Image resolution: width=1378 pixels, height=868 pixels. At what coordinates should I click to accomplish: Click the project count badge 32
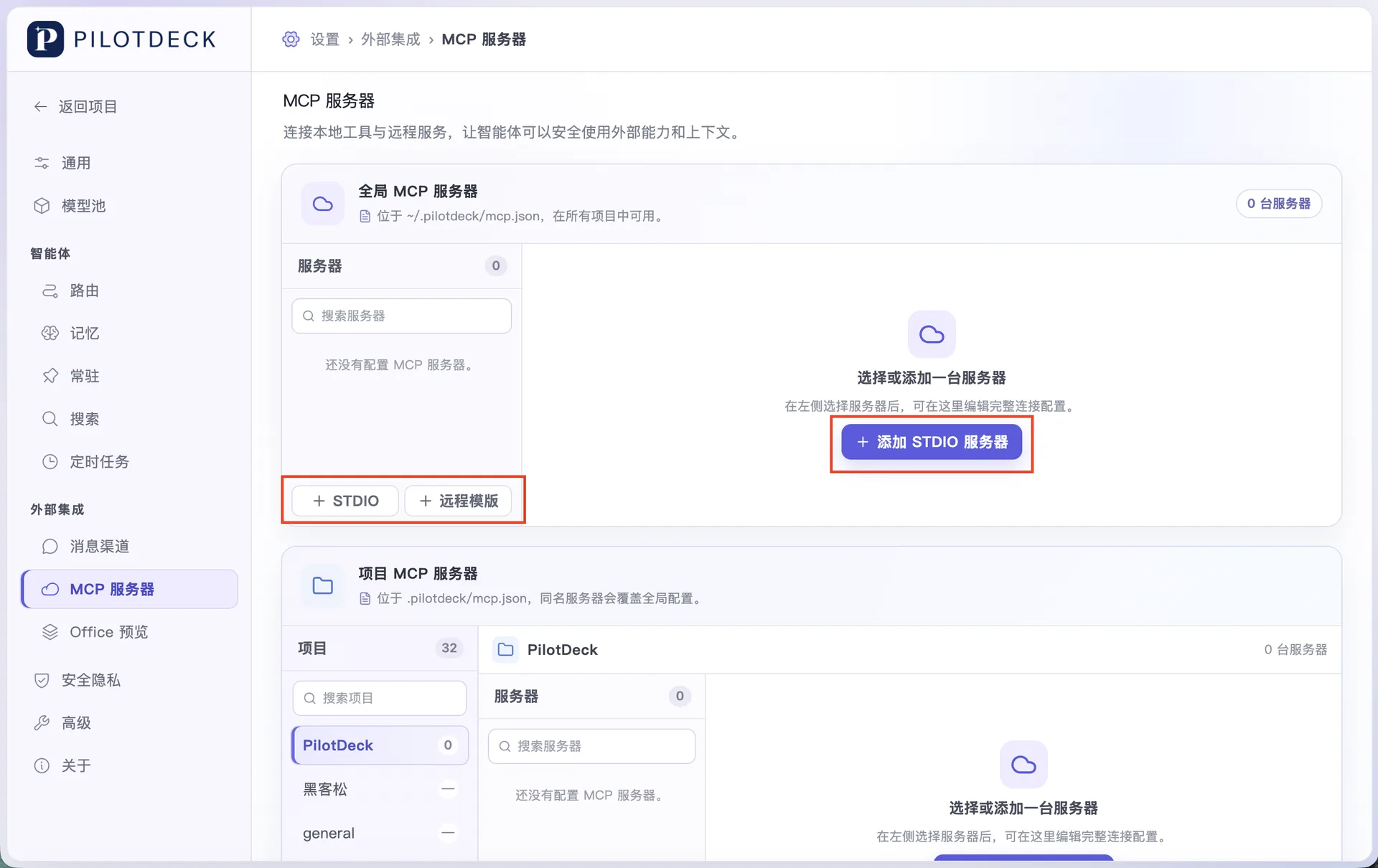click(x=449, y=648)
